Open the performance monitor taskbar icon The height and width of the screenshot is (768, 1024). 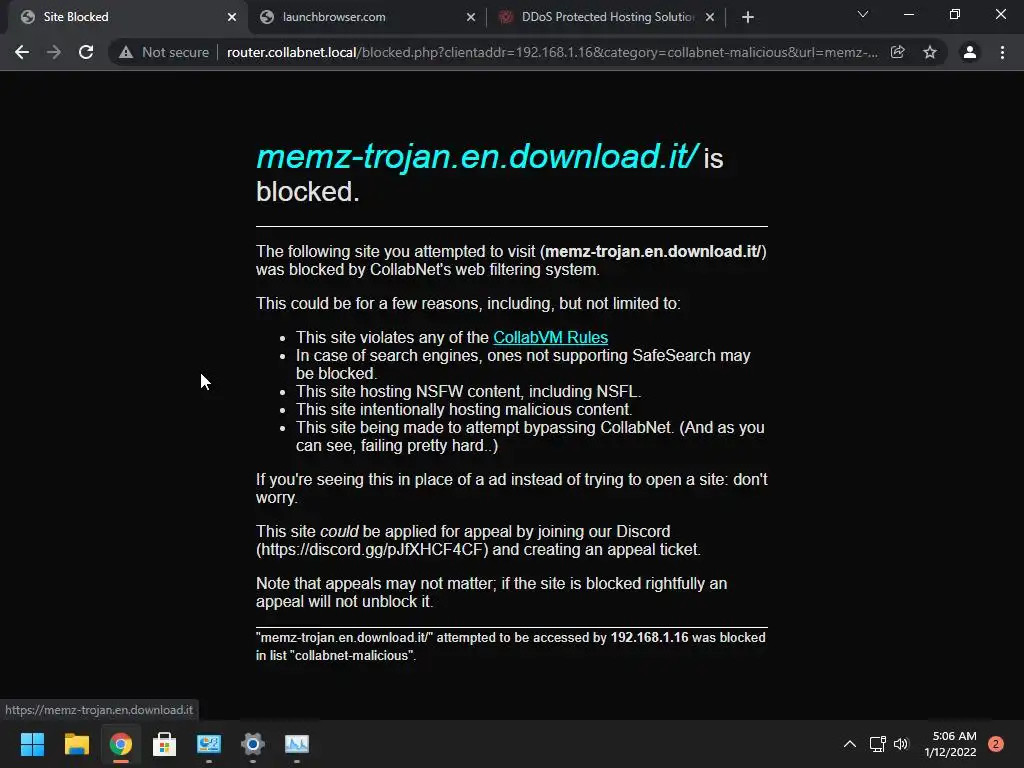coord(297,744)
